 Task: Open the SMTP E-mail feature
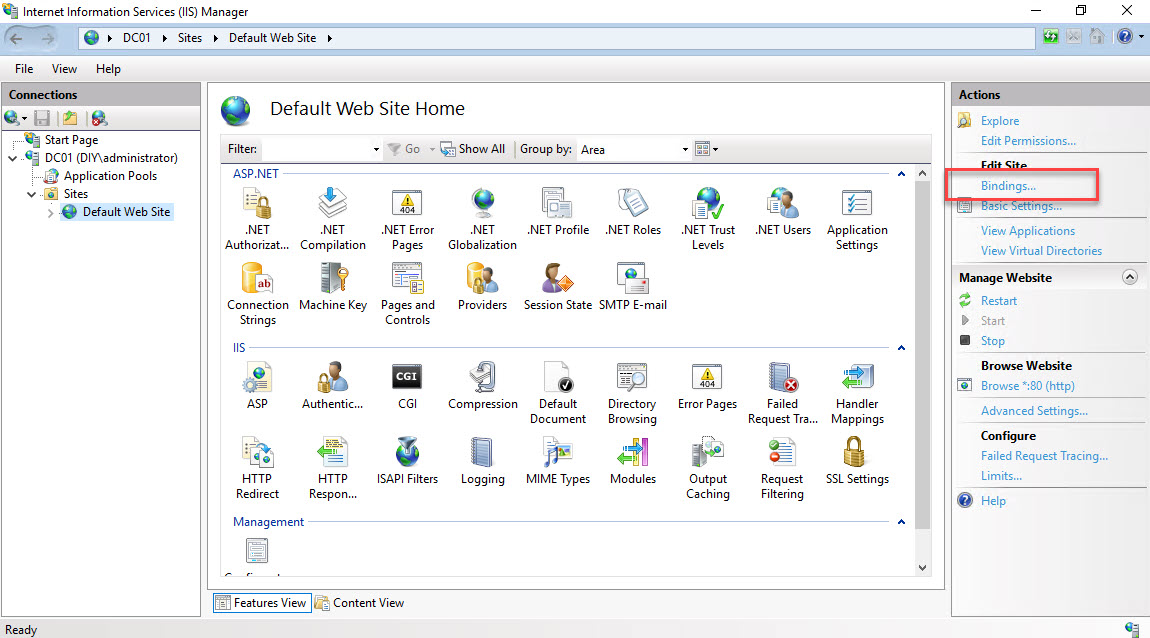633,287
